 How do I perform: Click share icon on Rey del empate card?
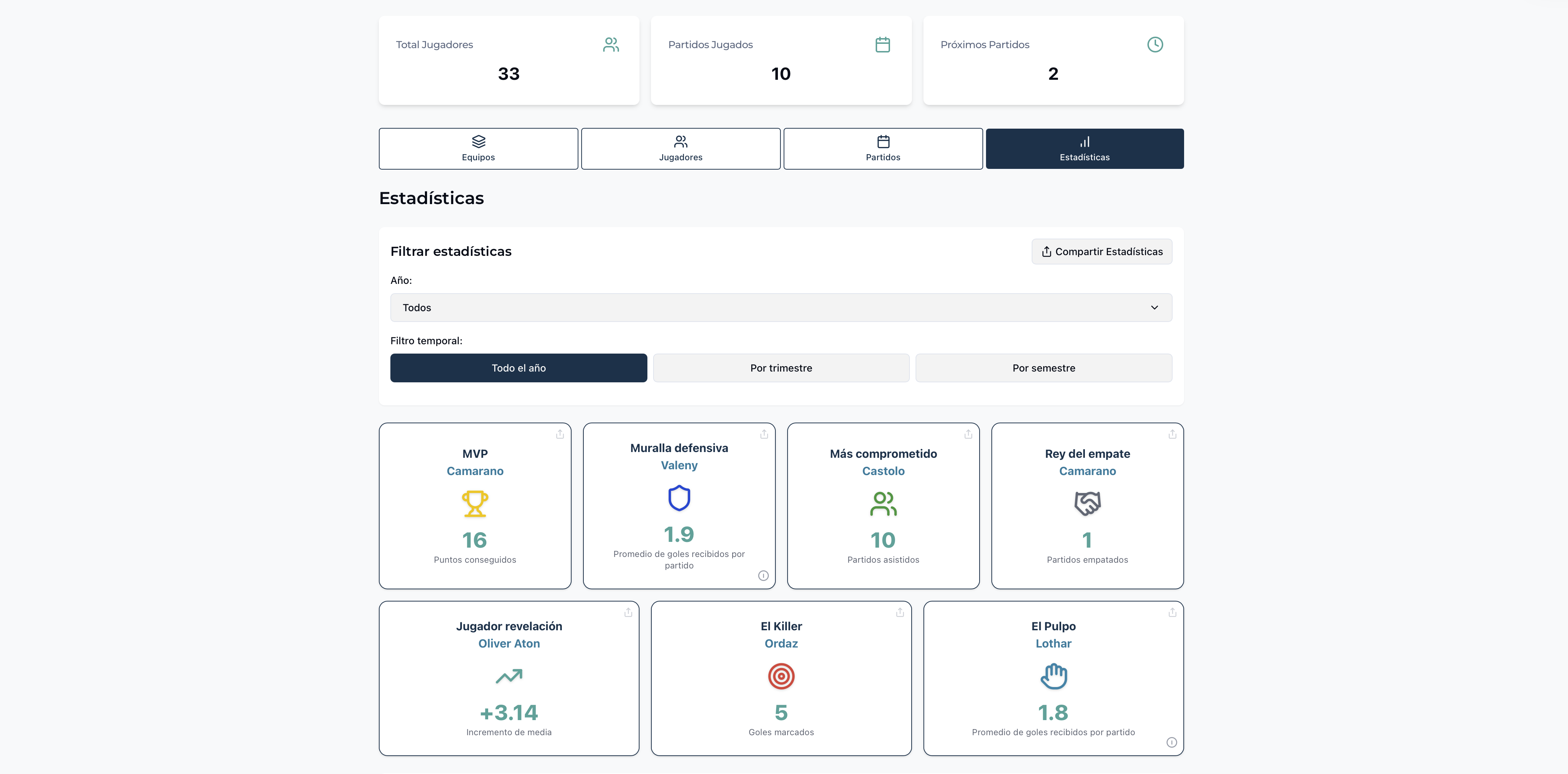[x=1172, y=434]
